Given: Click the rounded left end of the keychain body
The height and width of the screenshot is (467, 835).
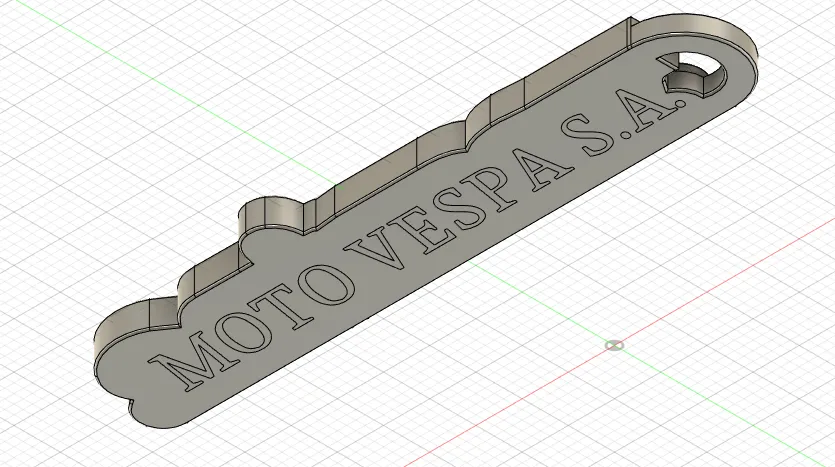Looking at the screenshot, I should coord(120,367).
